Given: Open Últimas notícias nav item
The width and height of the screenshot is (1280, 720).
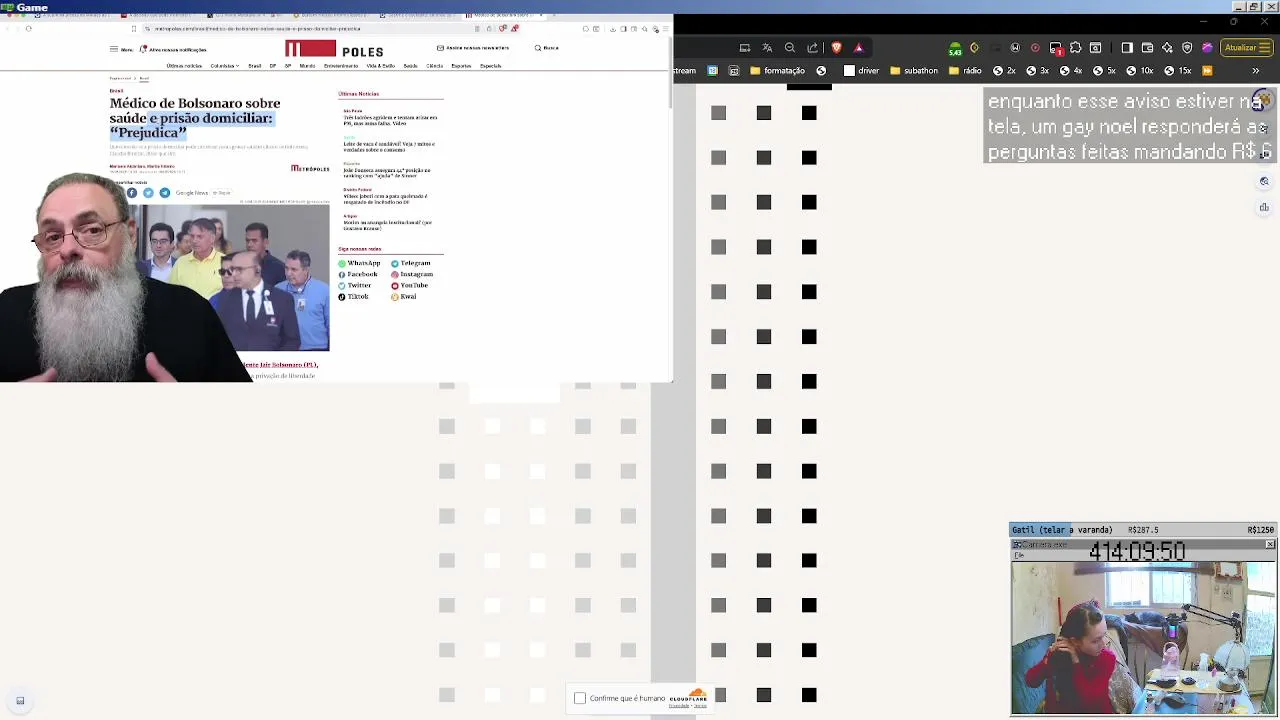Looking at the screenshot, I should [184, 66].
